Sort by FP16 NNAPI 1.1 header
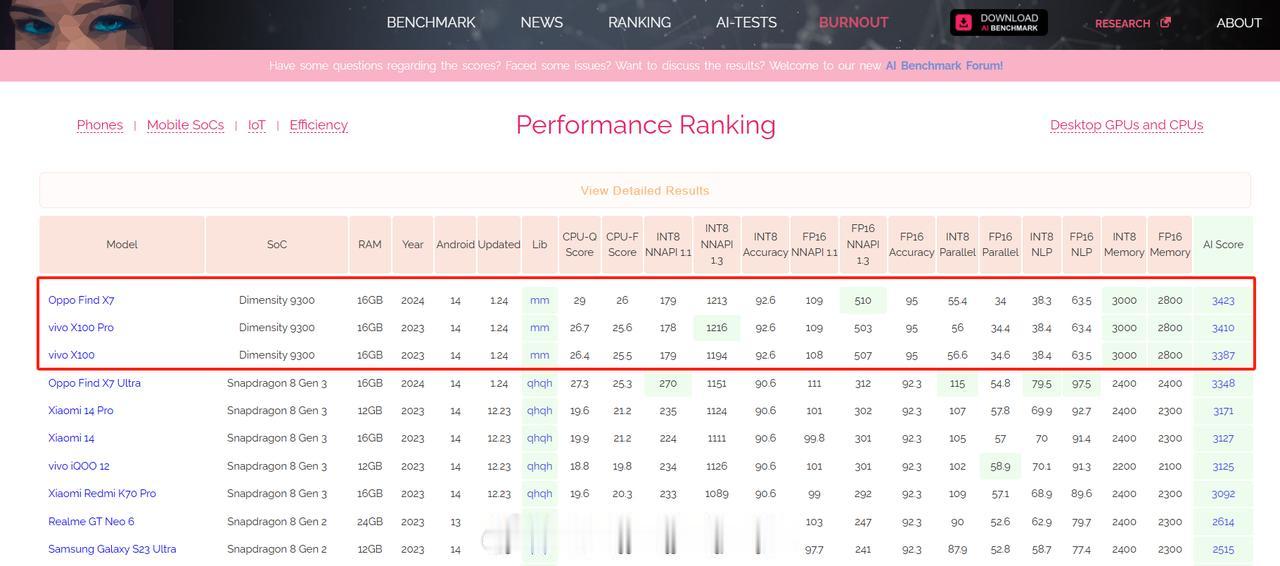This screenshot has height=566, width=1280. [814, 244]
